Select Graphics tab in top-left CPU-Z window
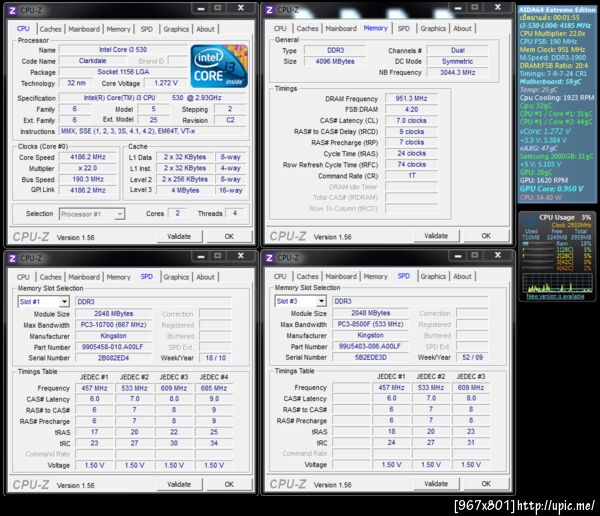The height and width of the screenshot is (516, 600). click(176, 29)
